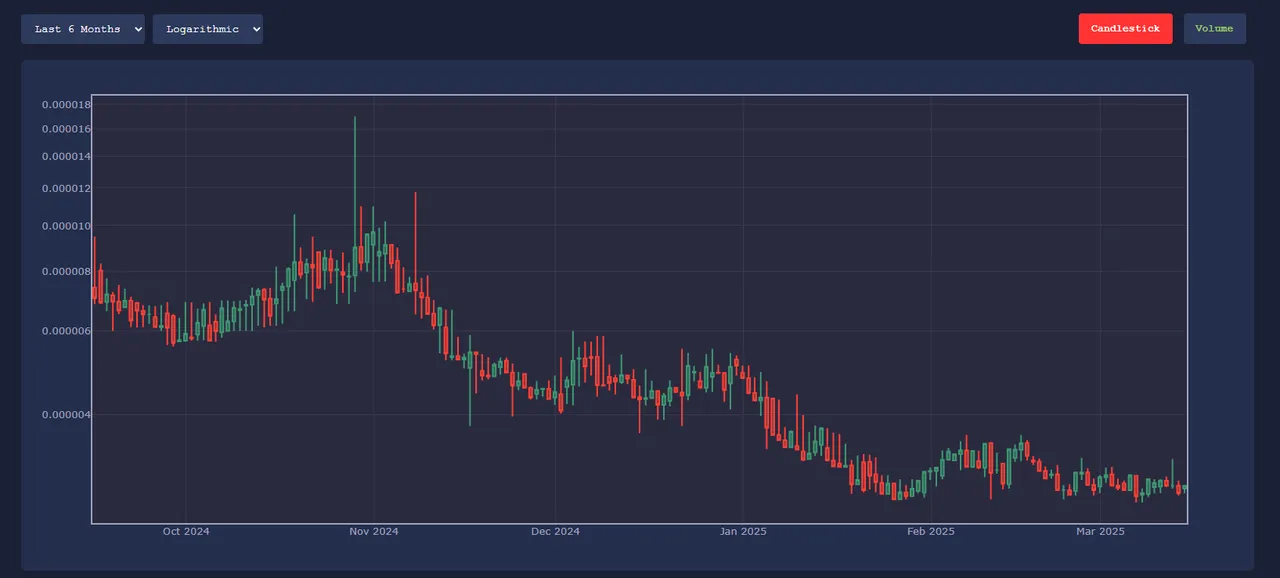The width and height of the screenshot is (1280, 578).
Task: Click the 0.000006 price axis label
Action: click(66, 331)
